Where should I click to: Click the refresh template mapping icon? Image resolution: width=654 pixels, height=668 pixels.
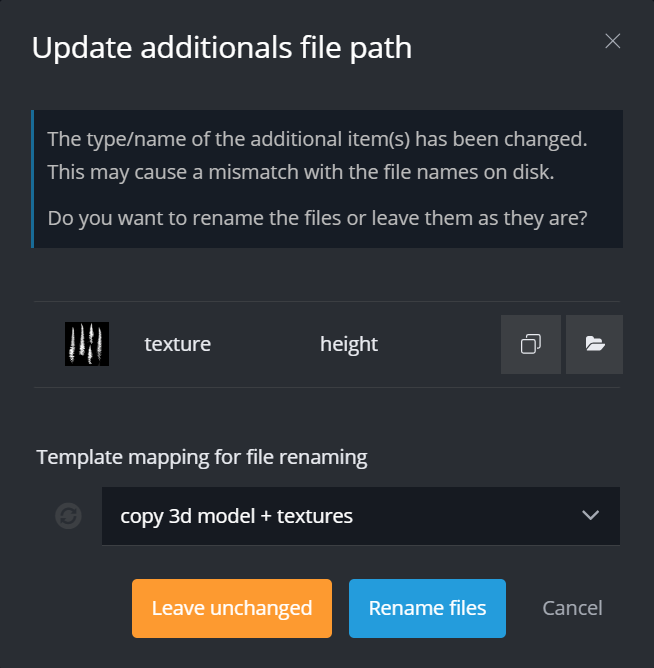coord(68,516)
